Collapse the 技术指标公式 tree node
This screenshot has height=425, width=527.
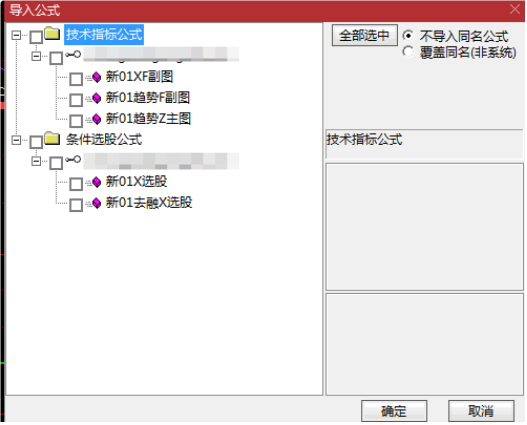(16, 35)
